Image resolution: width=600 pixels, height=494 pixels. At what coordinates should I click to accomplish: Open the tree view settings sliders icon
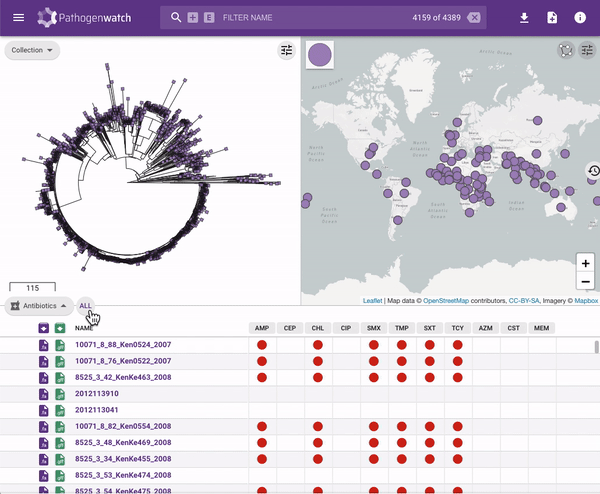tap(286, 51)
